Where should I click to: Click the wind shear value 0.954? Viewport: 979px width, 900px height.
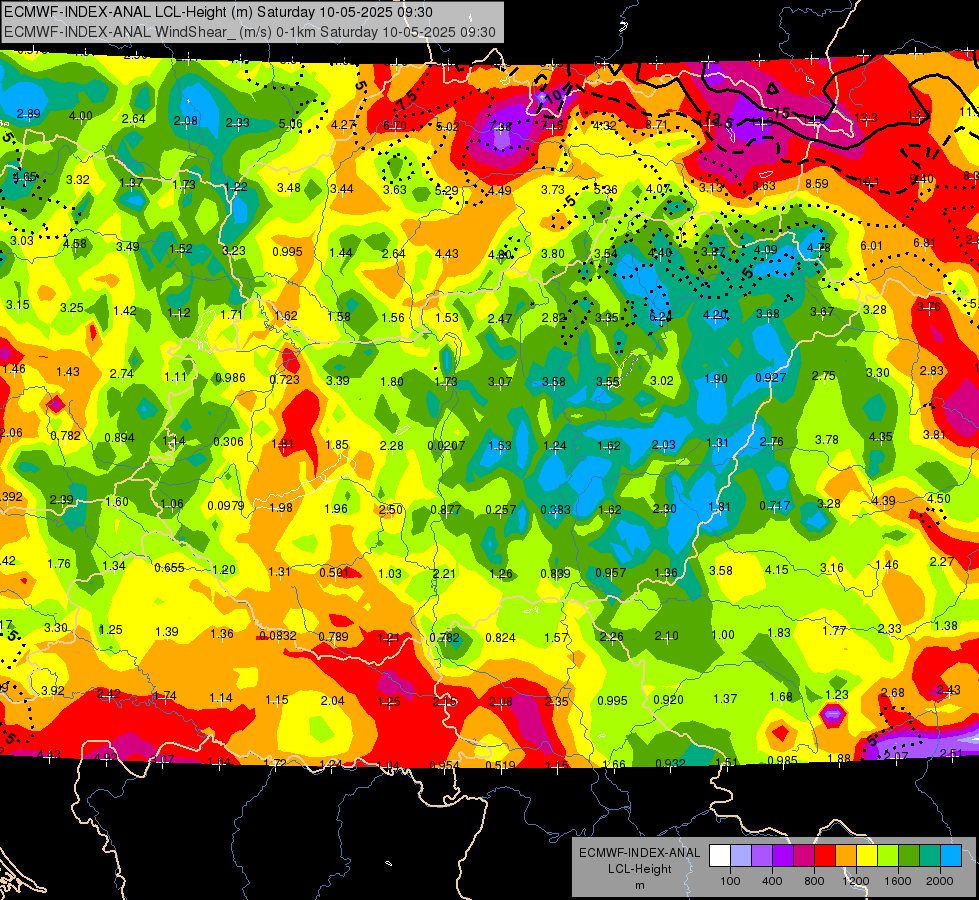point(445,765)
